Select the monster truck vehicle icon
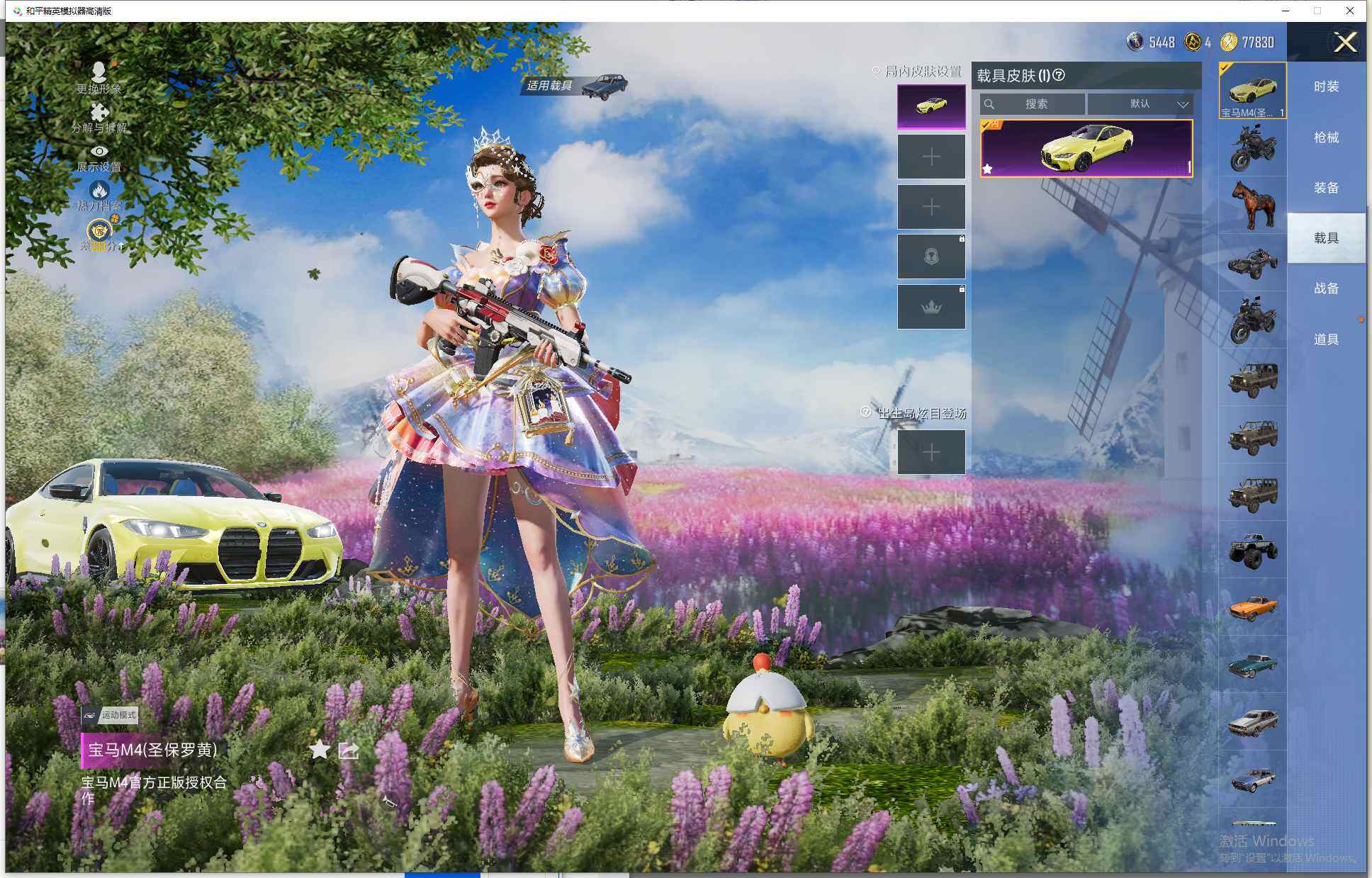Screen dimensions: 1372x878 point(1252,550)
